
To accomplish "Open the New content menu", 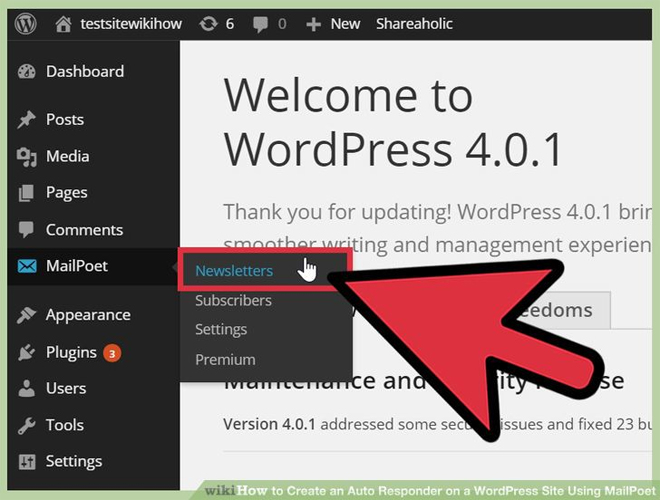I will click(x=345, y=24).
